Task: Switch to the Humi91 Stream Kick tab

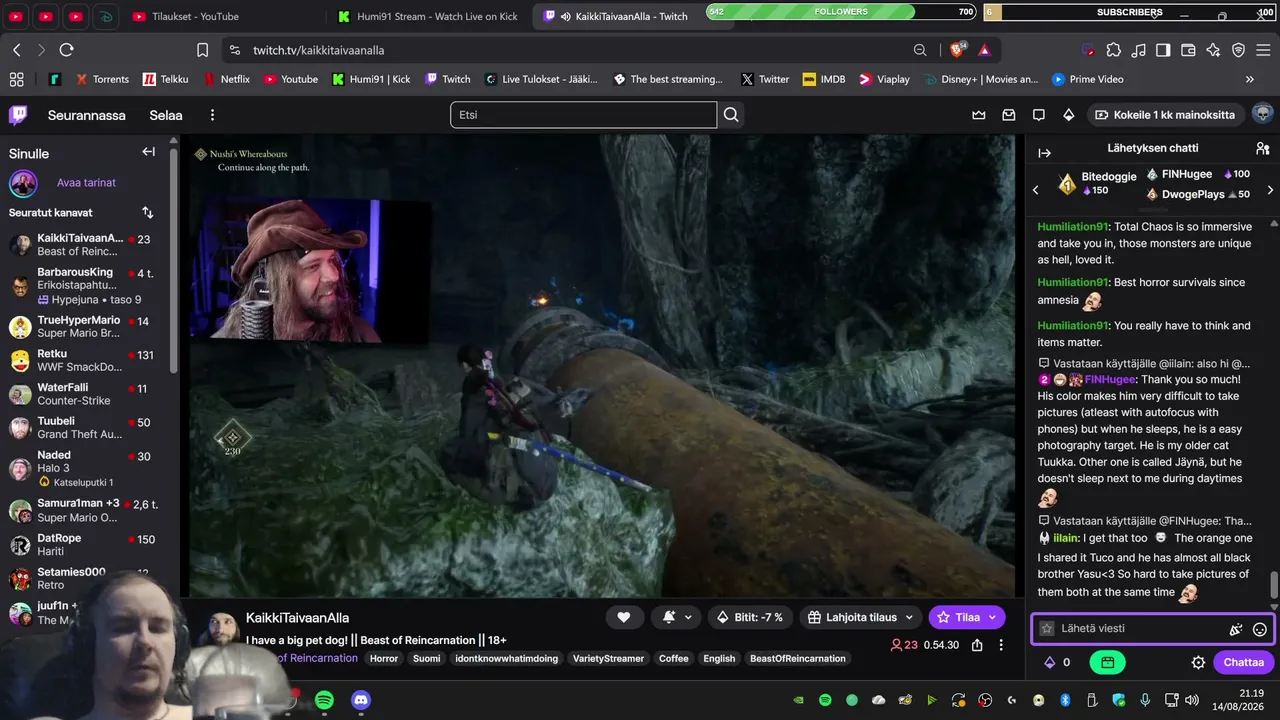Action: [426, 16]
